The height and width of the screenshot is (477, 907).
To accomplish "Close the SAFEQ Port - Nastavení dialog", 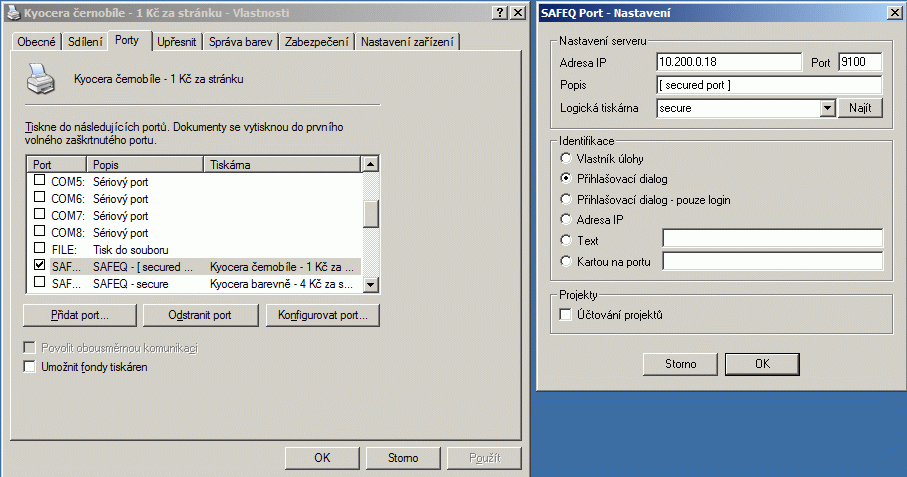I will tap(894, 13).
